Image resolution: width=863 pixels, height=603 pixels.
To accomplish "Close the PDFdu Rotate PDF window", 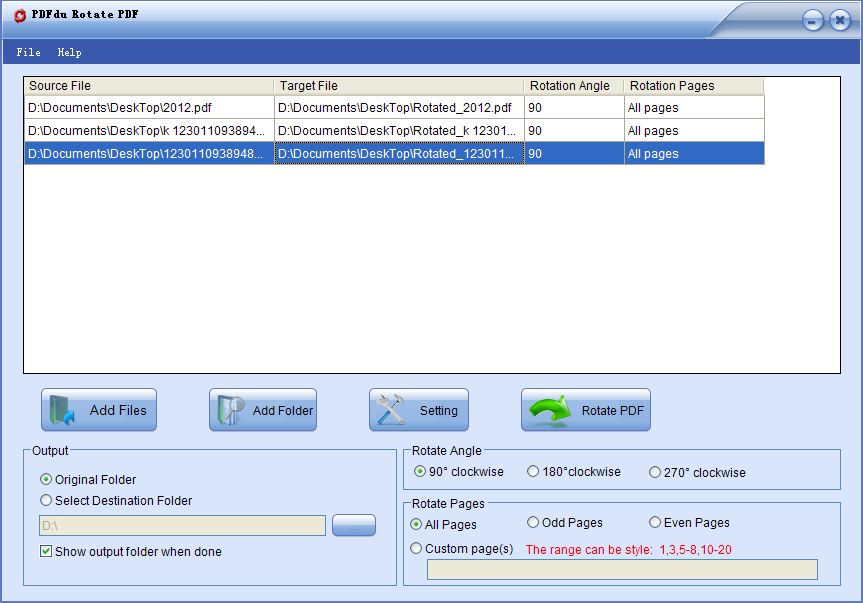I will pyautogui.click(x=840, y=21).
